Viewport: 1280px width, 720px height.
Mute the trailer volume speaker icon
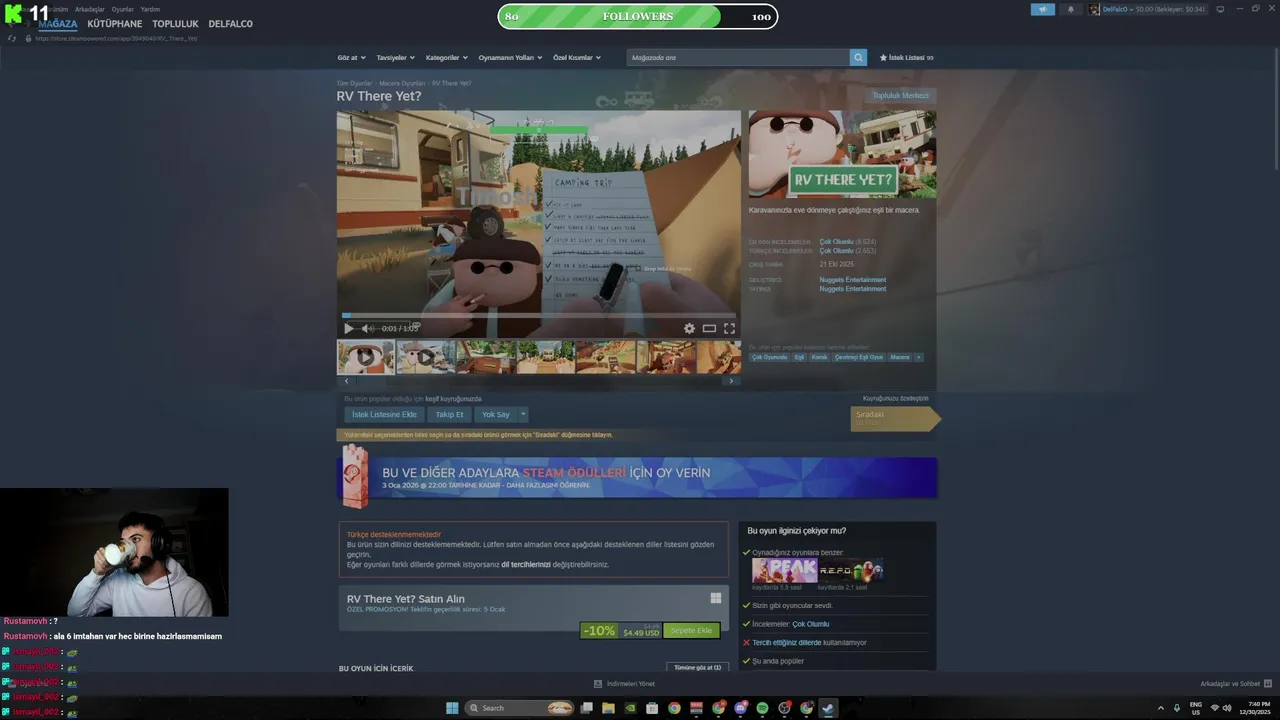coord(367,328)
